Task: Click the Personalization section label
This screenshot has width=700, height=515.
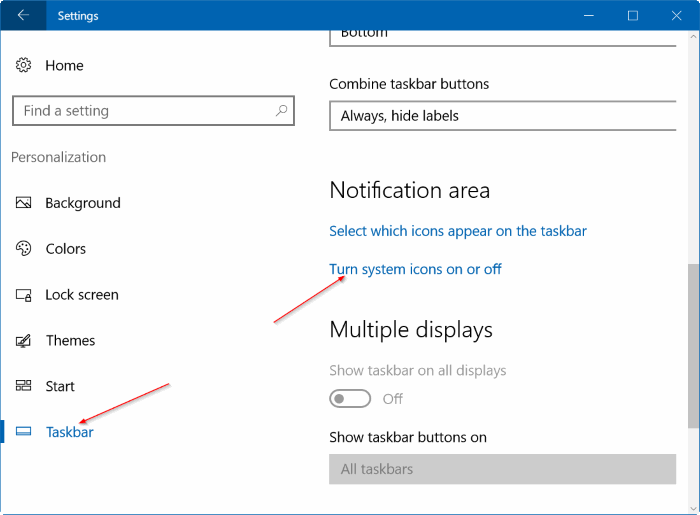Action: 58,157
